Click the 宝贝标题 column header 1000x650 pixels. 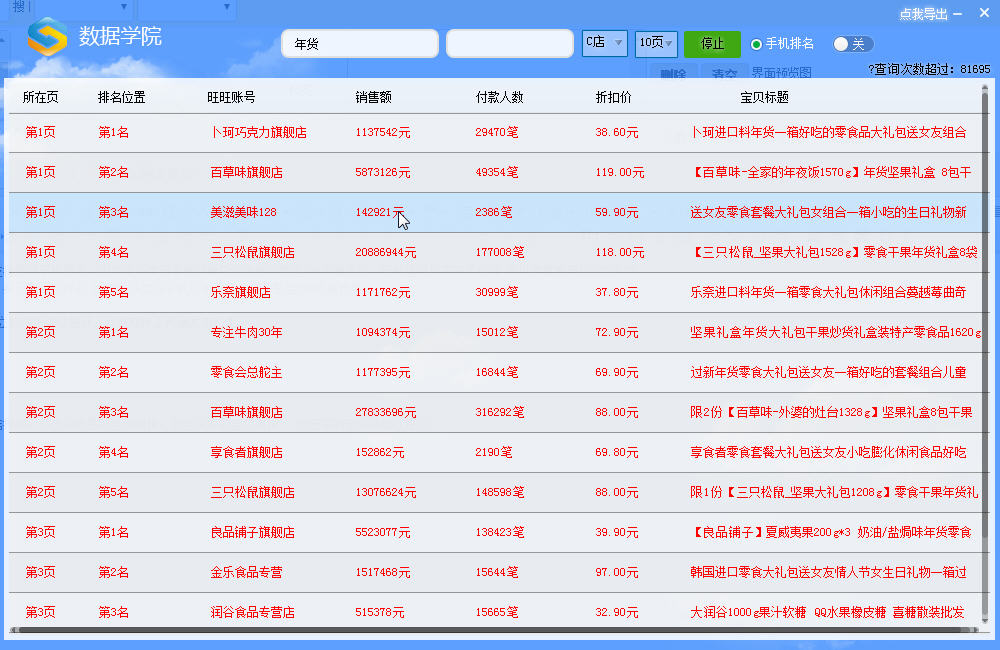(x=764, y=97)
